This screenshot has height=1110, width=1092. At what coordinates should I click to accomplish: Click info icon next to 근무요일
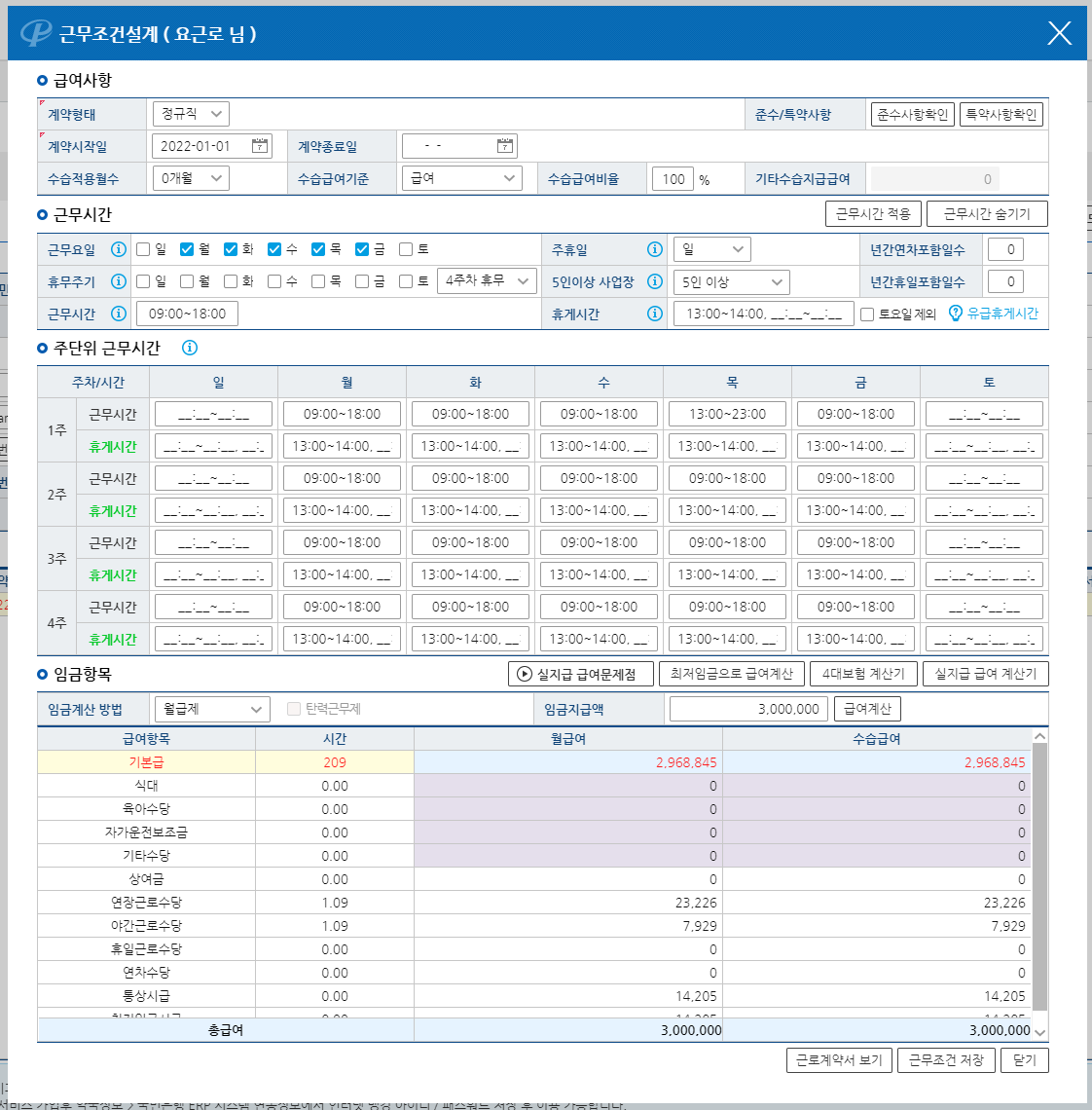119,249
